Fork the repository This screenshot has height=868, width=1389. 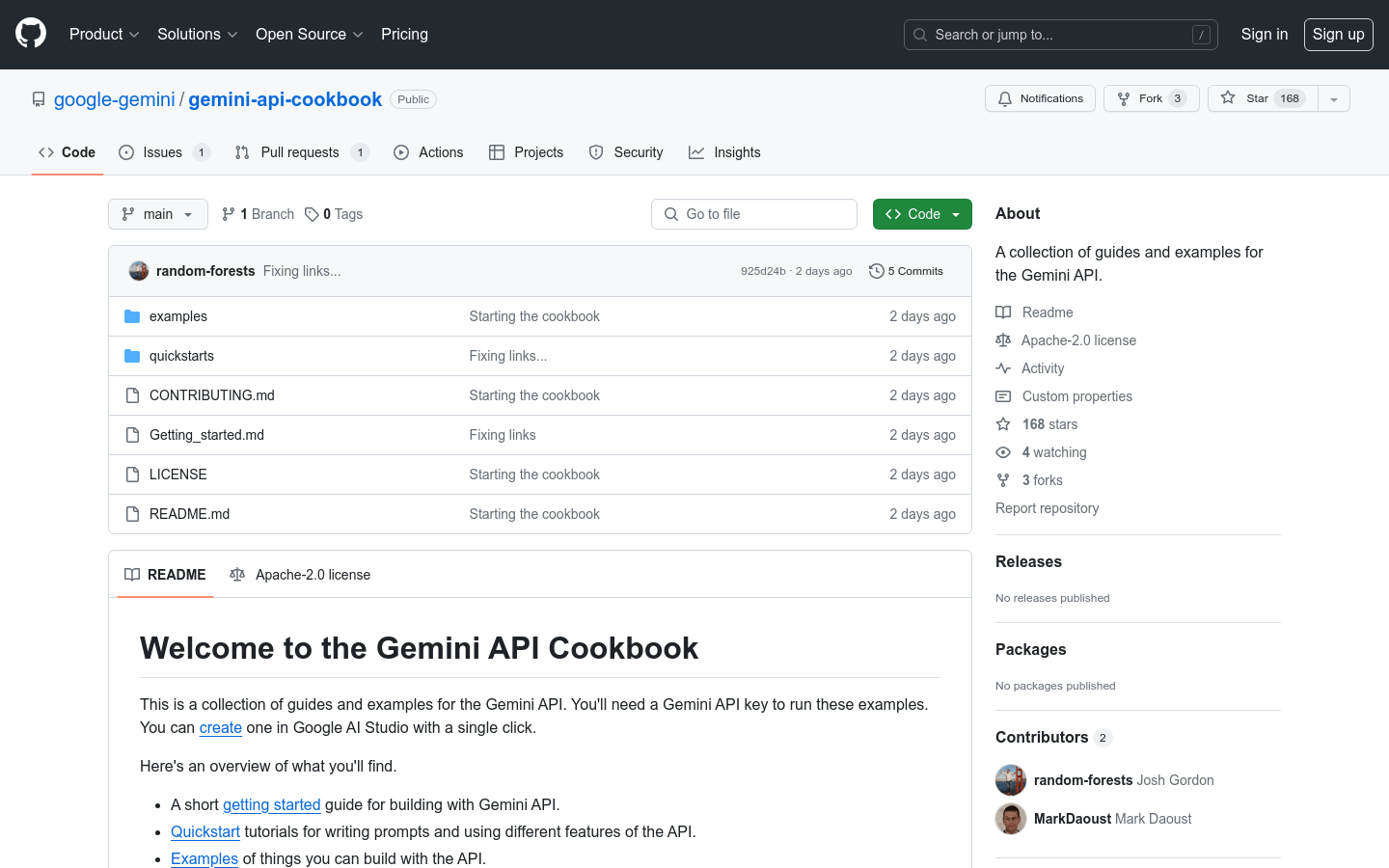(1152, 98)
